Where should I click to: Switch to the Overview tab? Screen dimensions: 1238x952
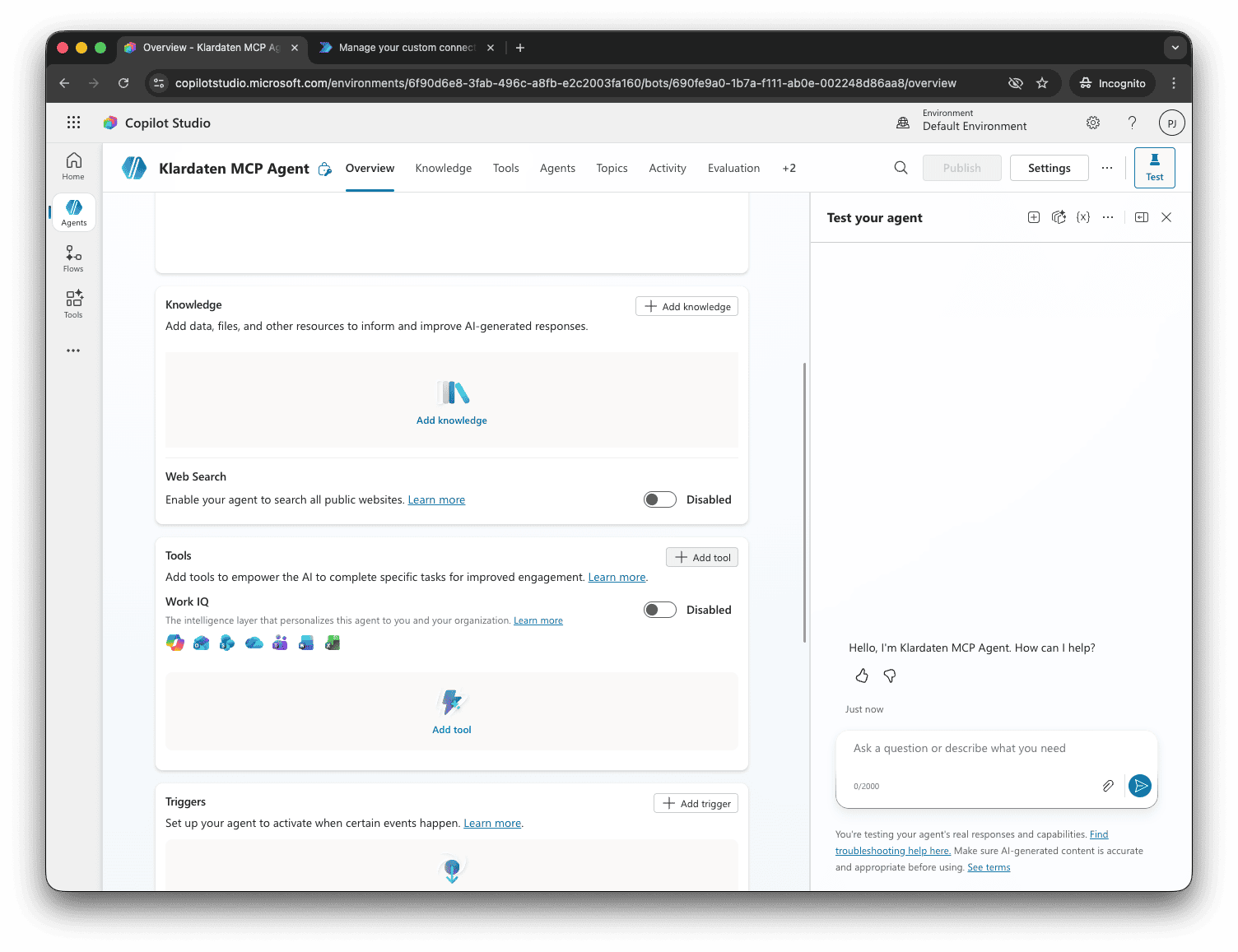(370, 168)
